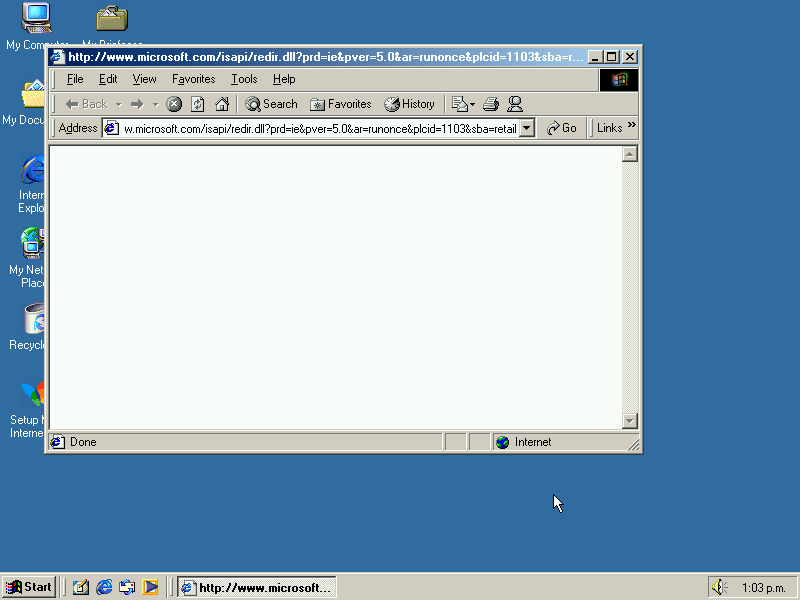Click the volume speaker tray icon
This screenshot has height=600, width=800.
(719, 587)
